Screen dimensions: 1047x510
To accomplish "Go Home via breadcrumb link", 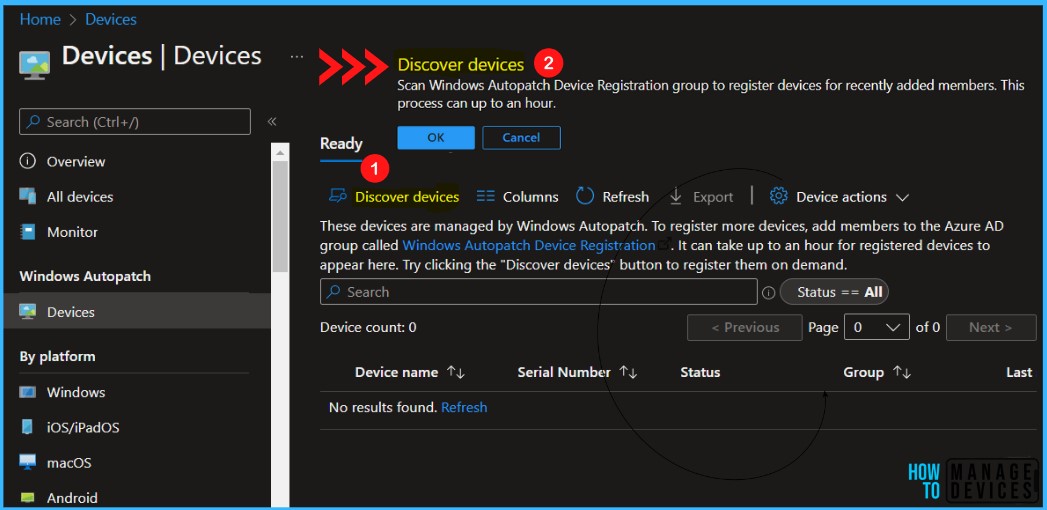I will 40,19.
